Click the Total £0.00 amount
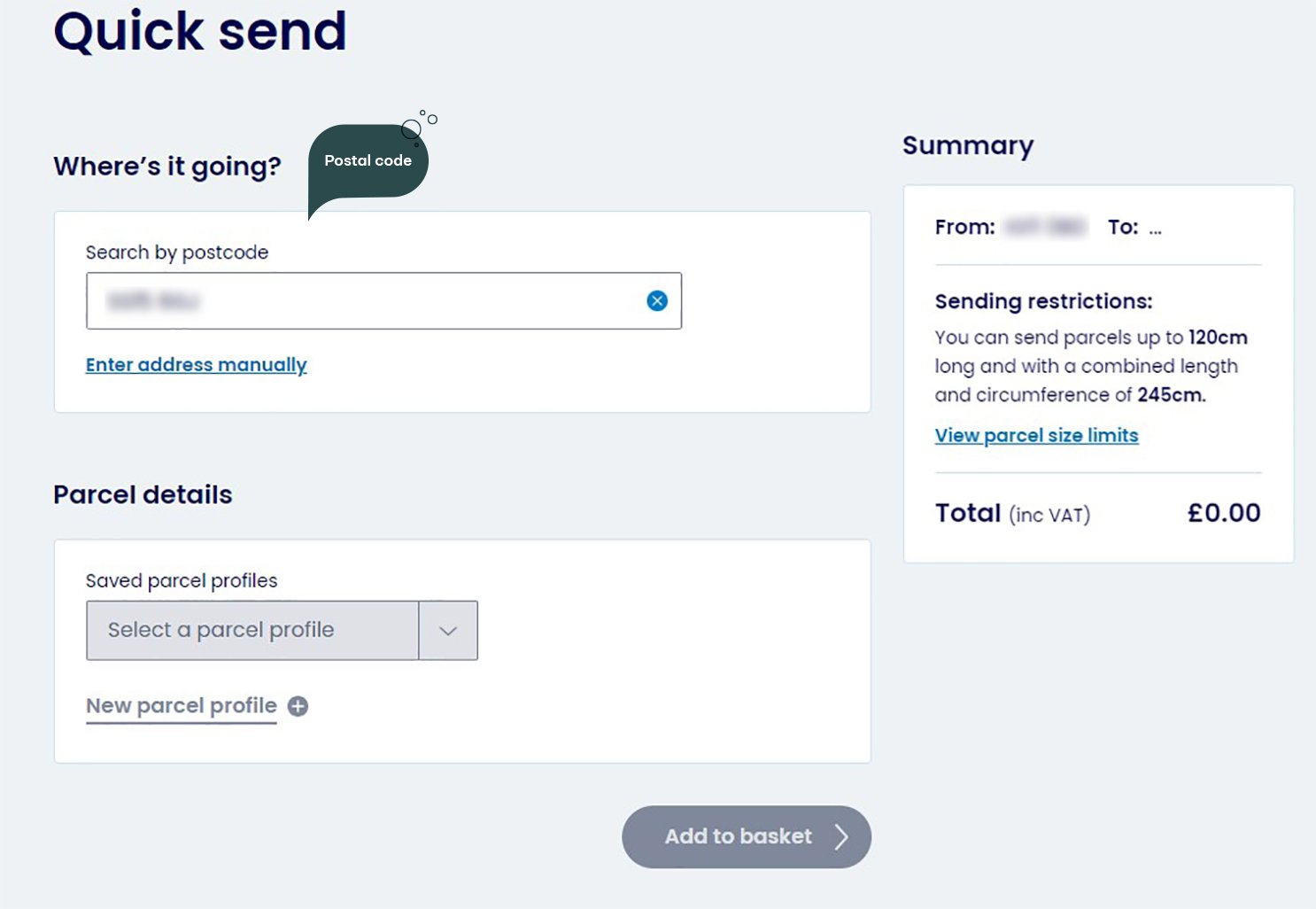 [x=1223, y=513]
